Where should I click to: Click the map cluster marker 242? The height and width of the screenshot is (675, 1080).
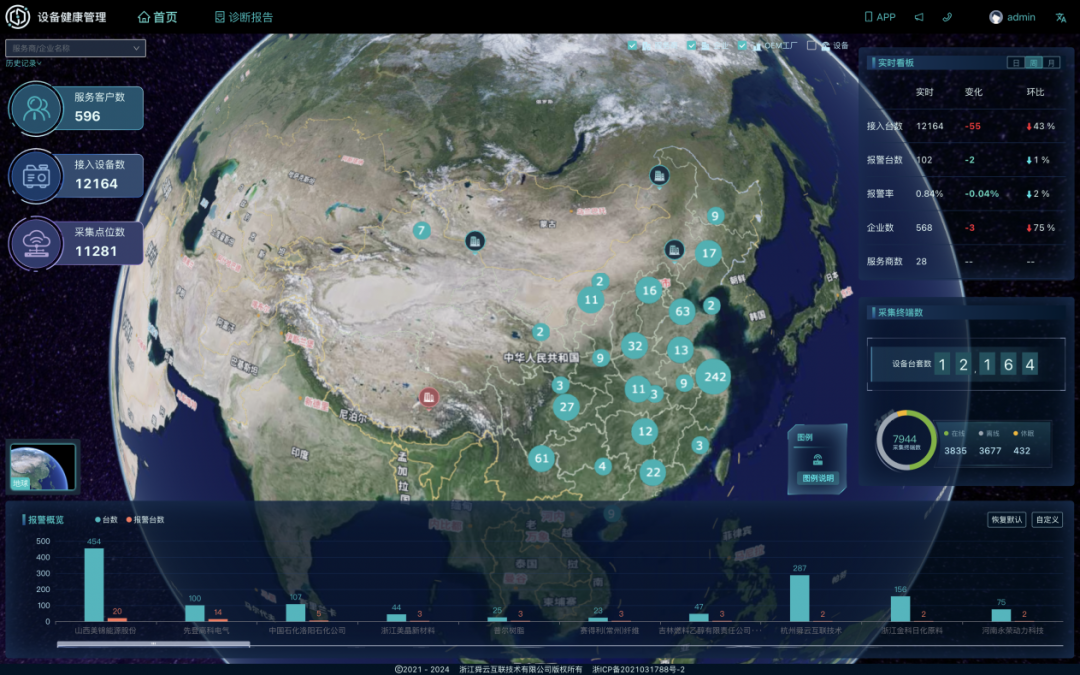714,377
